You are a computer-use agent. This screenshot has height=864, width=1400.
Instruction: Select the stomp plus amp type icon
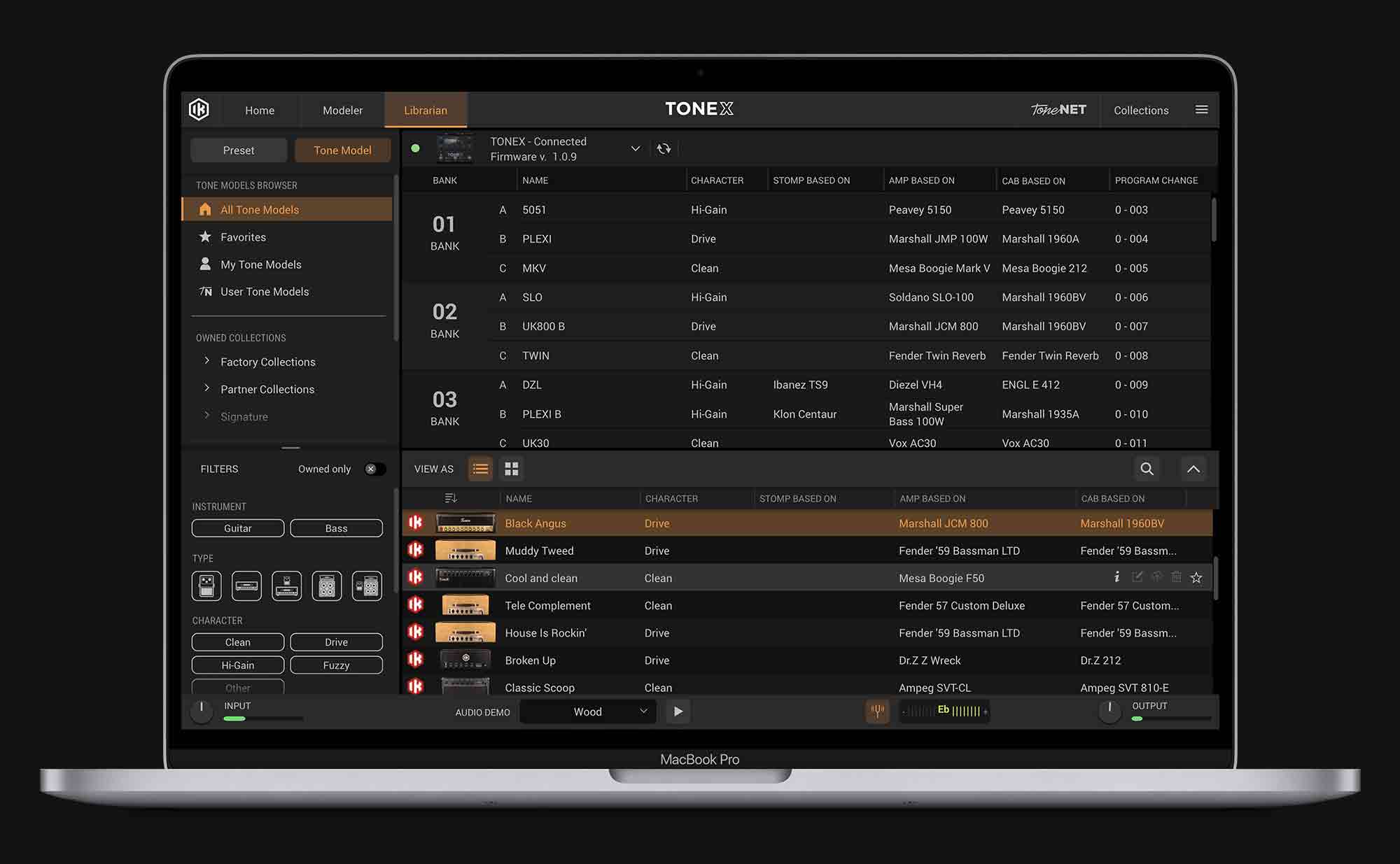[x=286, y=586]
